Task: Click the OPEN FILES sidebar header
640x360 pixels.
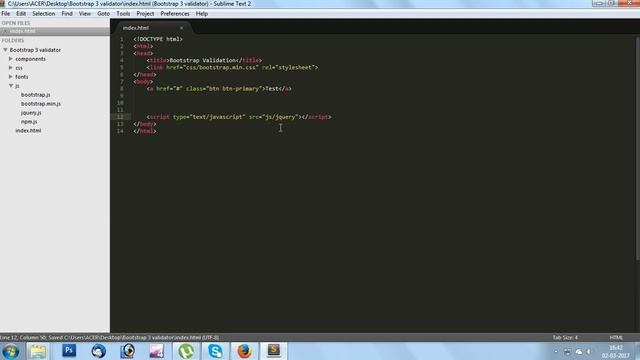Action: pyautogui.click(x=16, y=23)
